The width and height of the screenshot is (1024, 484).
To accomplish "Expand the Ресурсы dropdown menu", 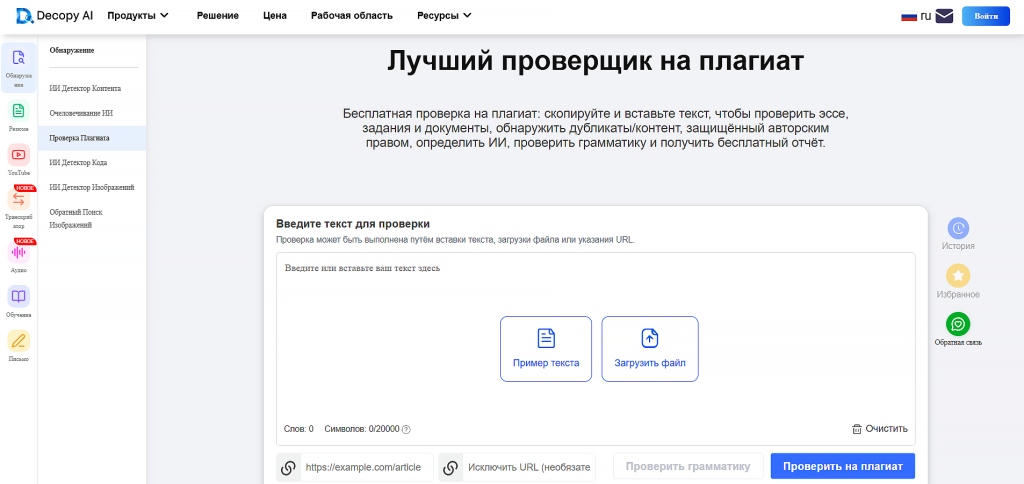I will pos(444,16).
